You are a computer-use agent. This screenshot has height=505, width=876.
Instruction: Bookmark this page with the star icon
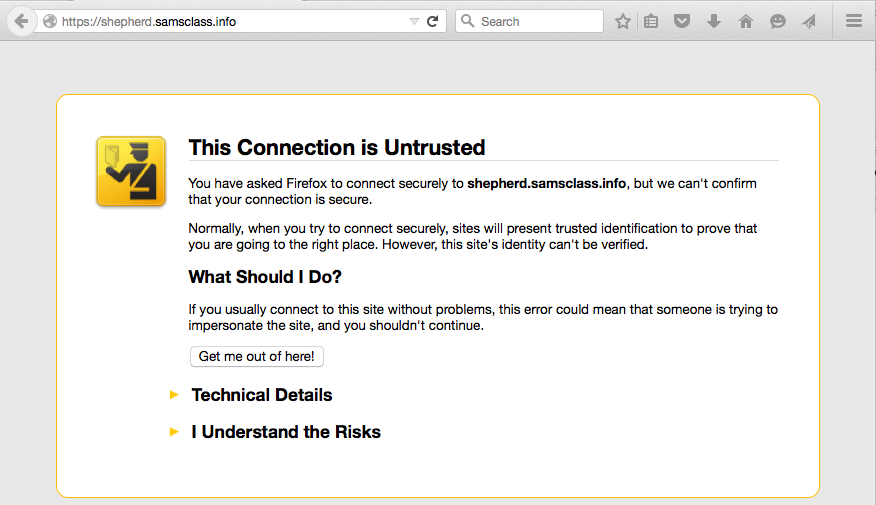pos(623,21)
